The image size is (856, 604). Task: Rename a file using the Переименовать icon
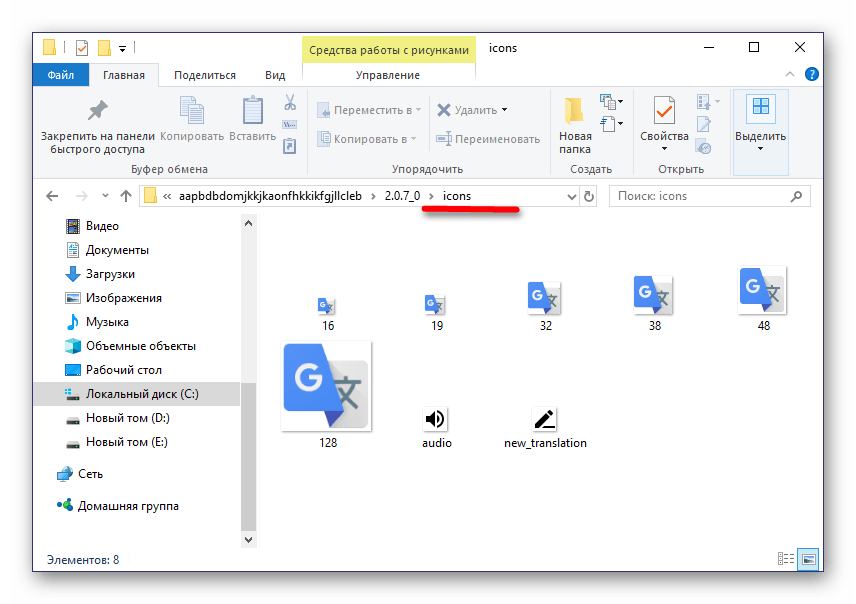446,138
